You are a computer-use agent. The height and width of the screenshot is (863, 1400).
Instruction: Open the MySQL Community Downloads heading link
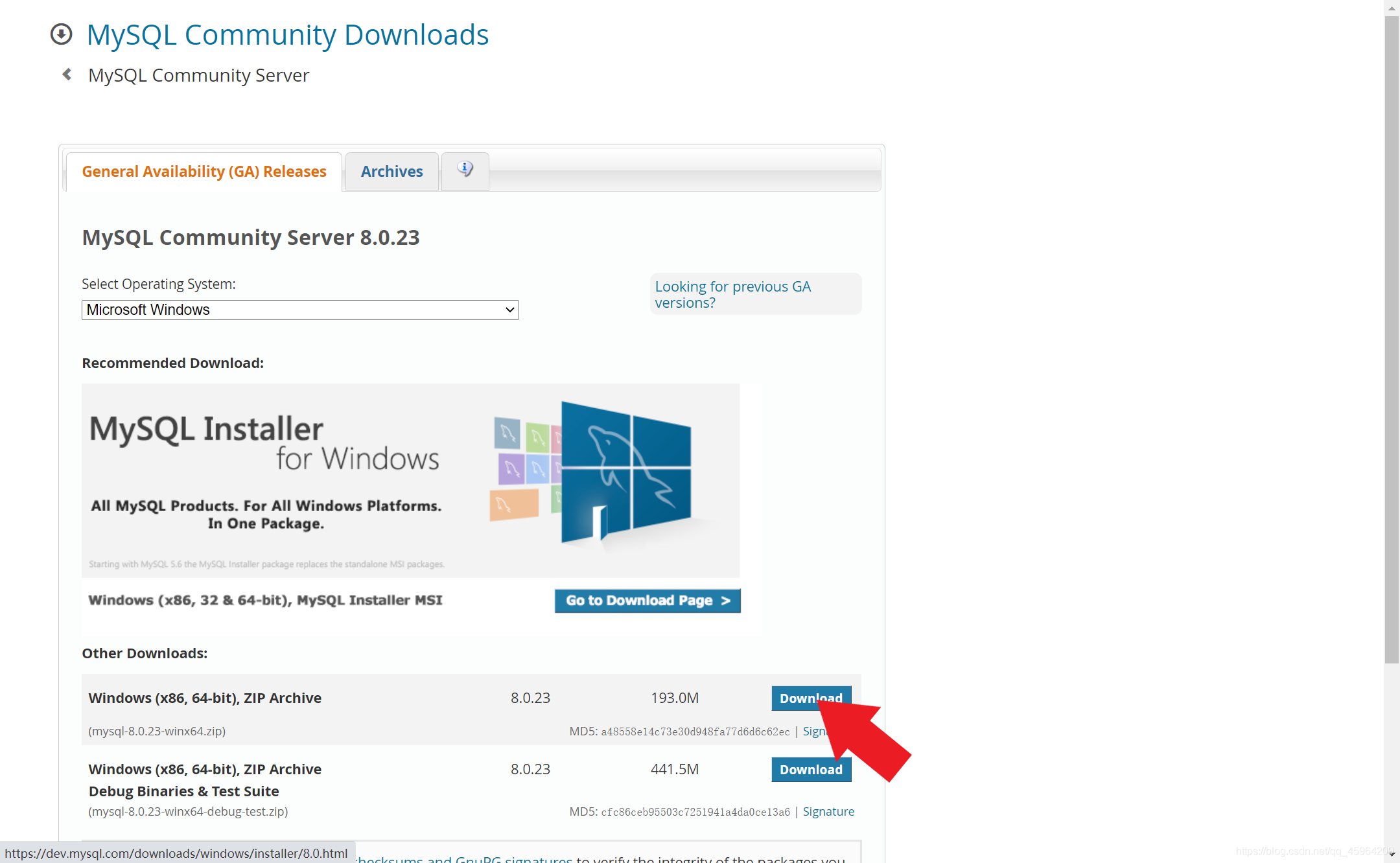tap(288, 34)
